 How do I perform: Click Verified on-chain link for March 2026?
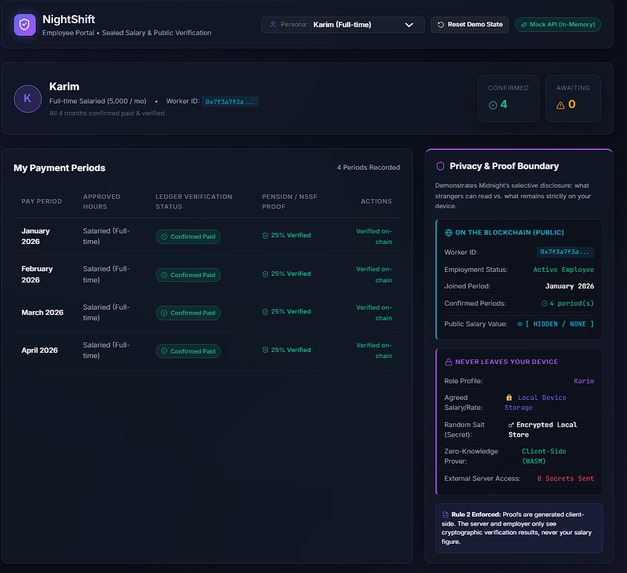374,313
